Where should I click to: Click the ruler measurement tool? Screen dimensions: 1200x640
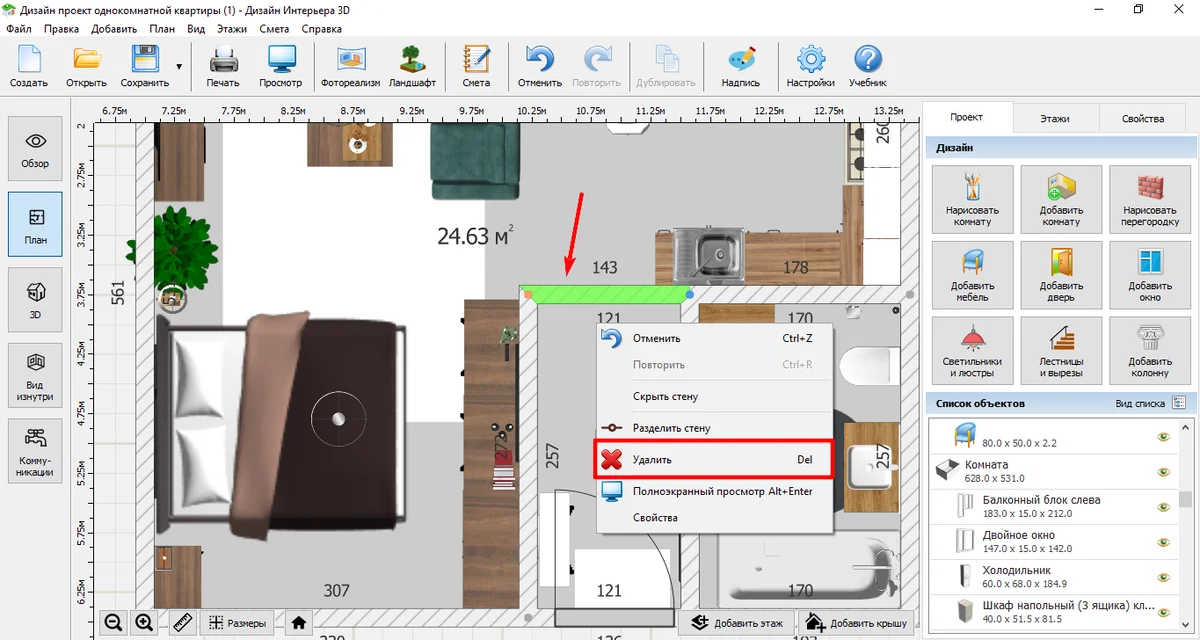(181, 622)
